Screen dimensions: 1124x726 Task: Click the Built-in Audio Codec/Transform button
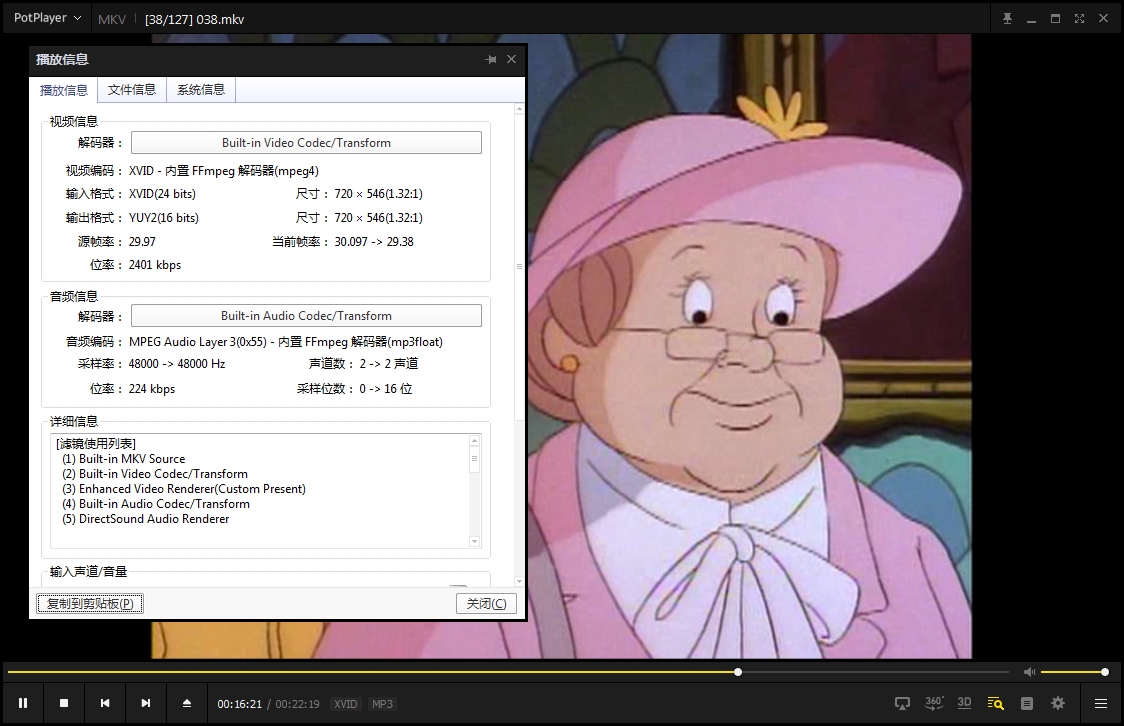(306, 316)
